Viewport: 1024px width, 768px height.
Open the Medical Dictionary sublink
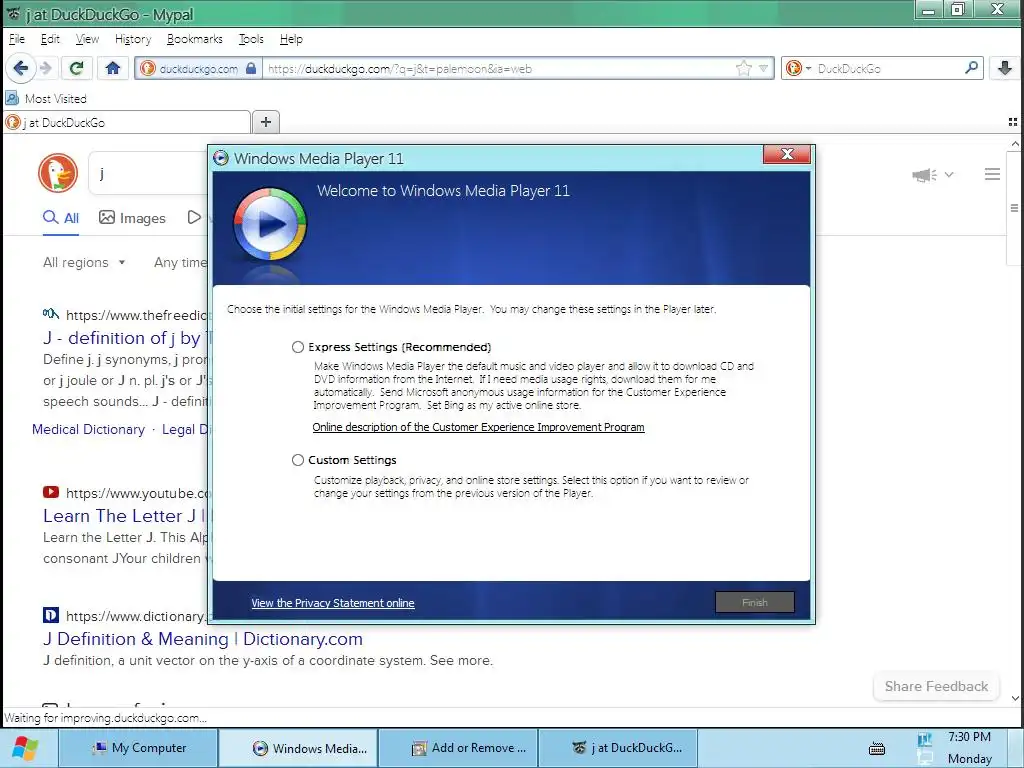(x=88, y=429)
